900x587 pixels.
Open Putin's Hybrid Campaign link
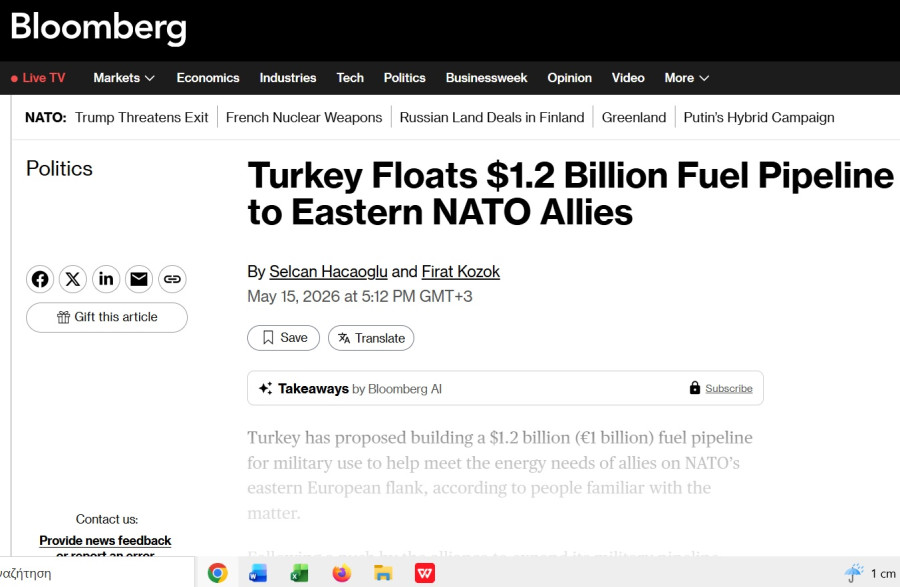[759, 118]
